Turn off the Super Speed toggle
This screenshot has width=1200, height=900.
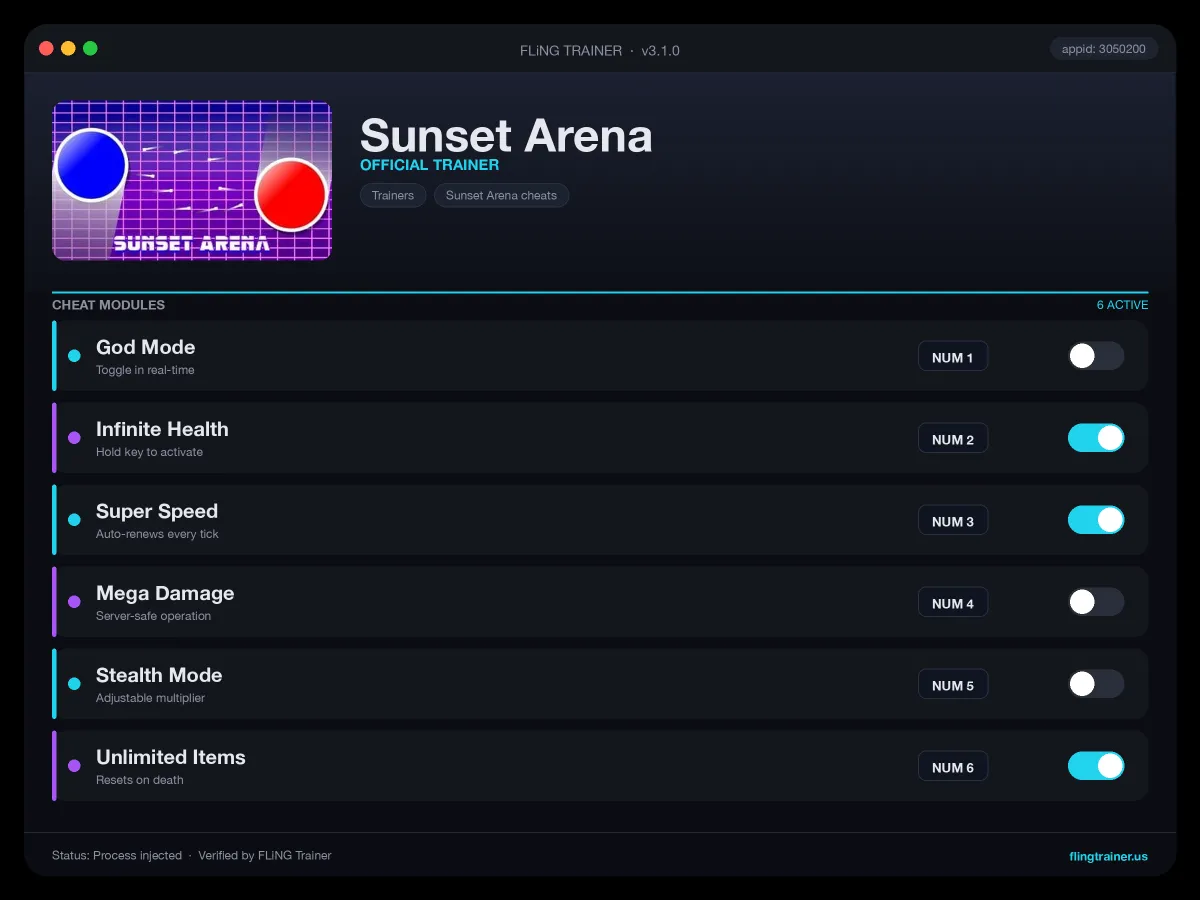point(1096,520)
